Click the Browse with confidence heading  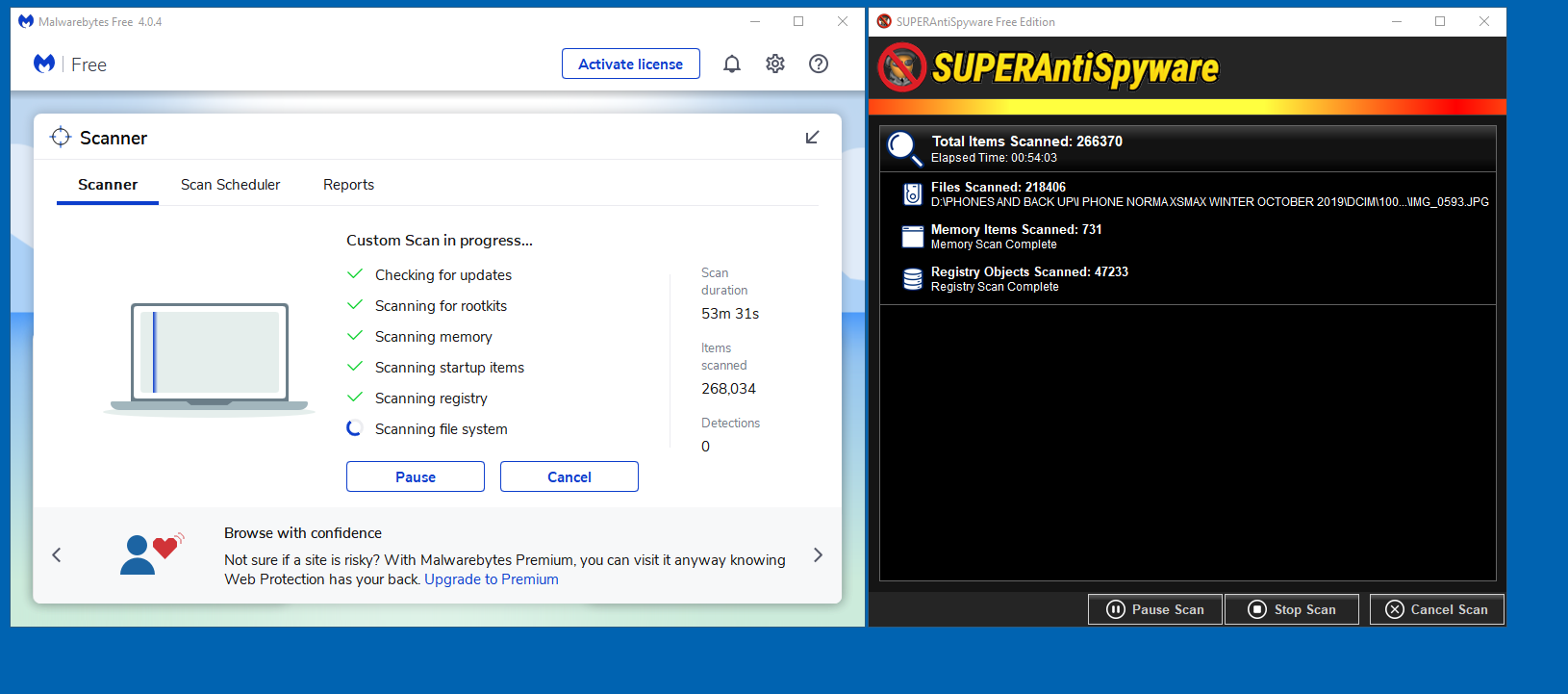[303, 533]
